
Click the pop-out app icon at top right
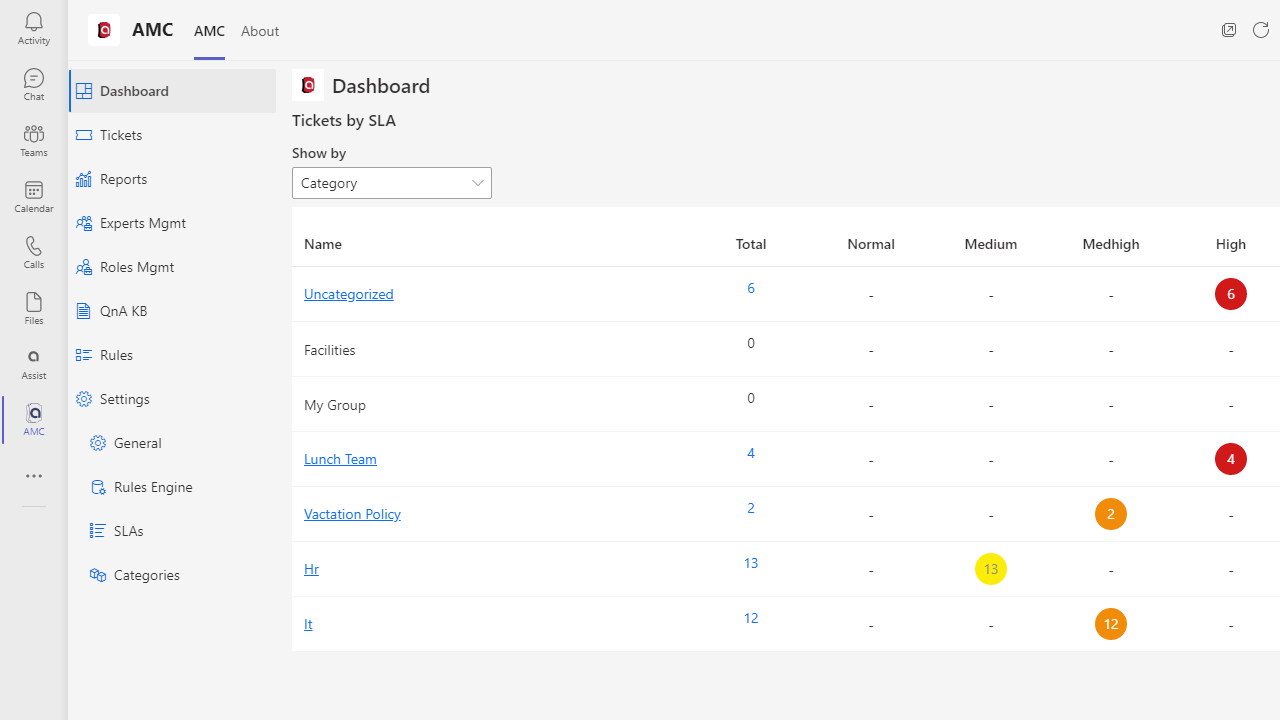(x=1229, y=30)
